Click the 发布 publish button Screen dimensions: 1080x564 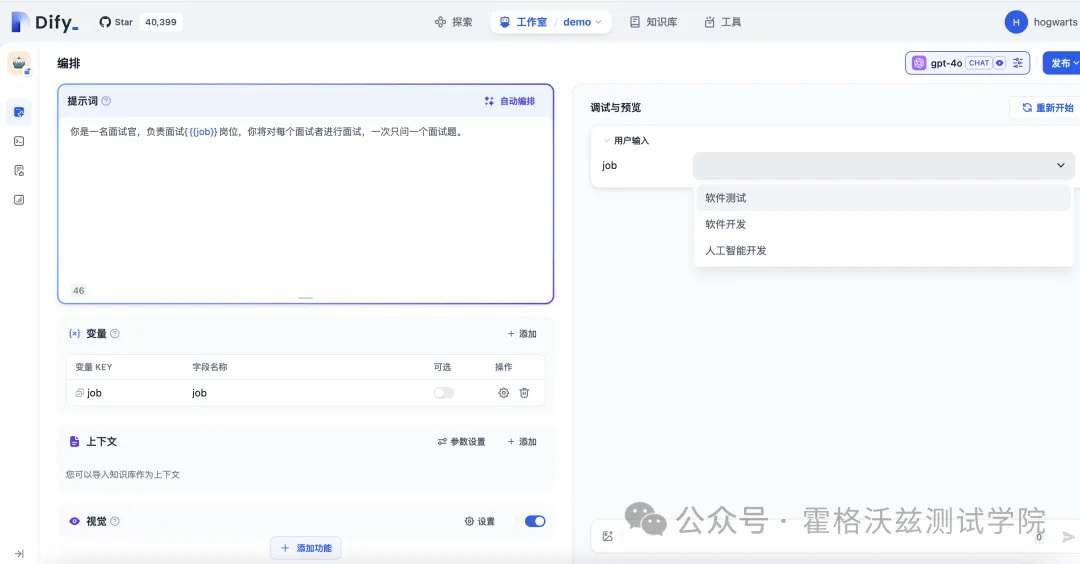1063,63
